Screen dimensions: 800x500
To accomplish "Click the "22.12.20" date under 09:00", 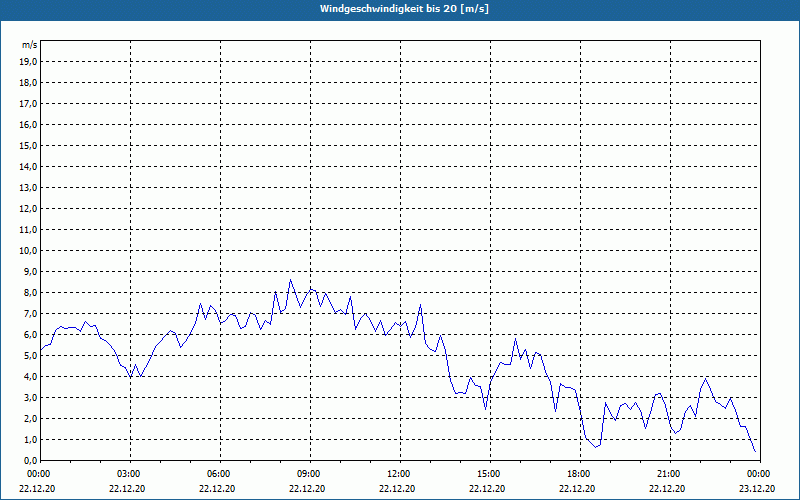I will point(307,488).
